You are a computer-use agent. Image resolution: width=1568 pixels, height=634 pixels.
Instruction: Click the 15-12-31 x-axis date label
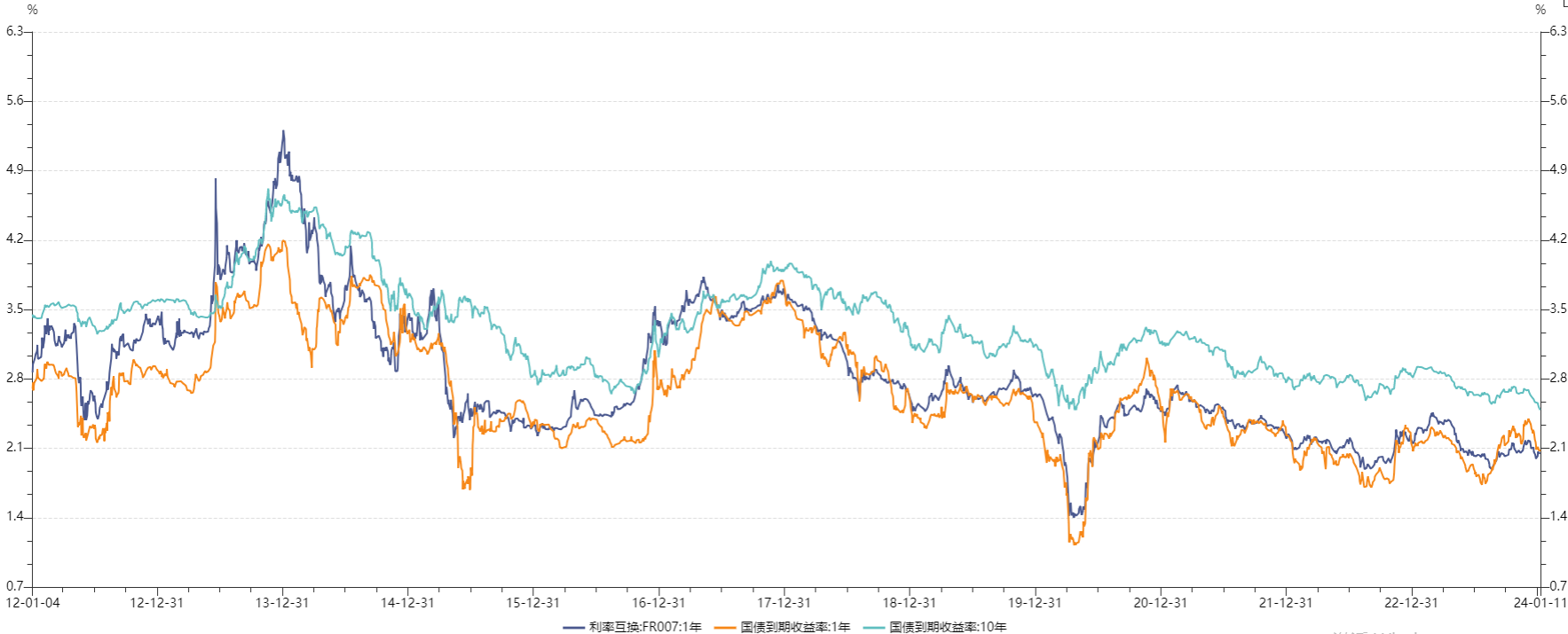pos(532,603)
